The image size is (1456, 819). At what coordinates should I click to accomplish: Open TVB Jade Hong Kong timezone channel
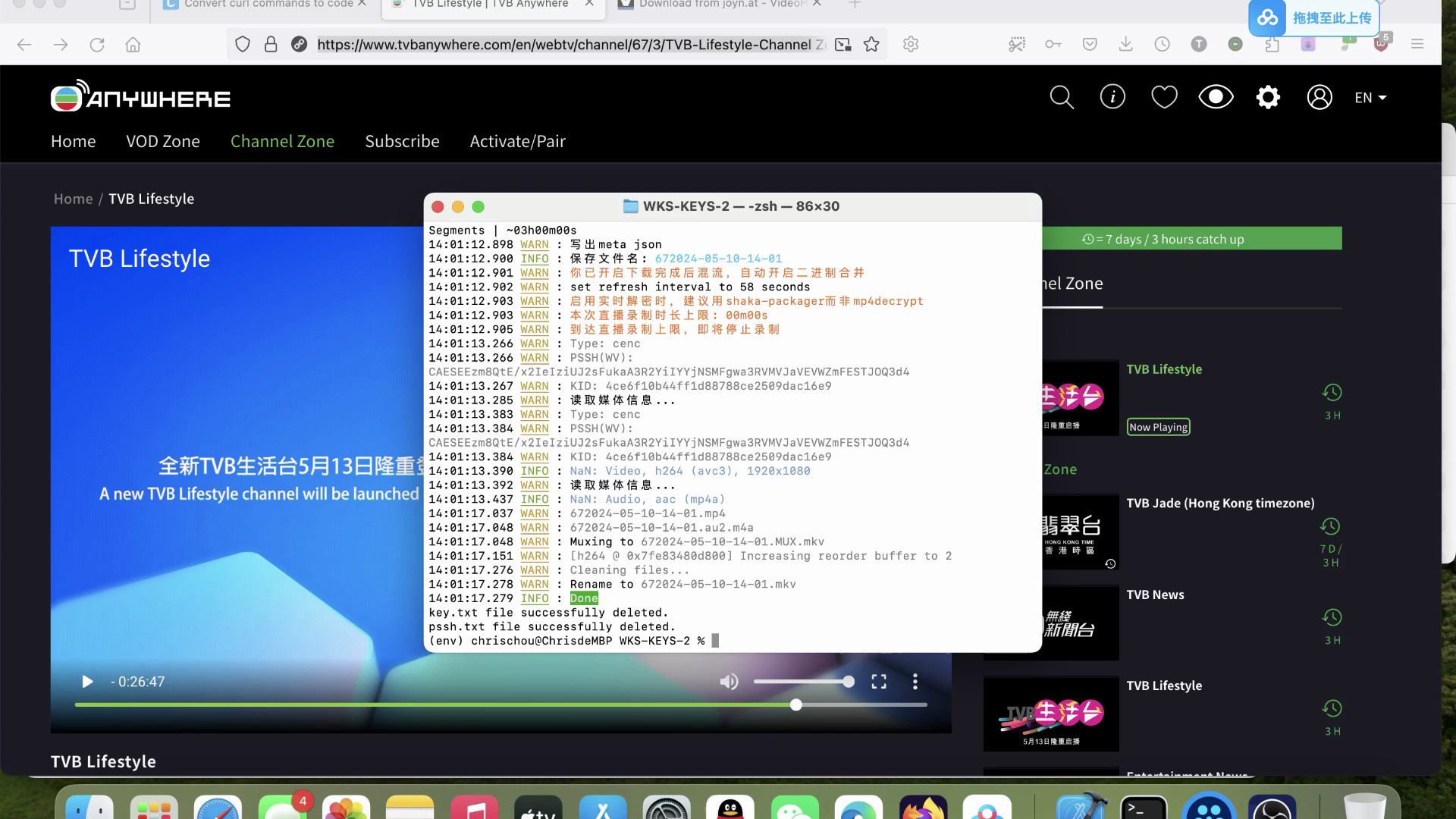(x=1220, y=503)
